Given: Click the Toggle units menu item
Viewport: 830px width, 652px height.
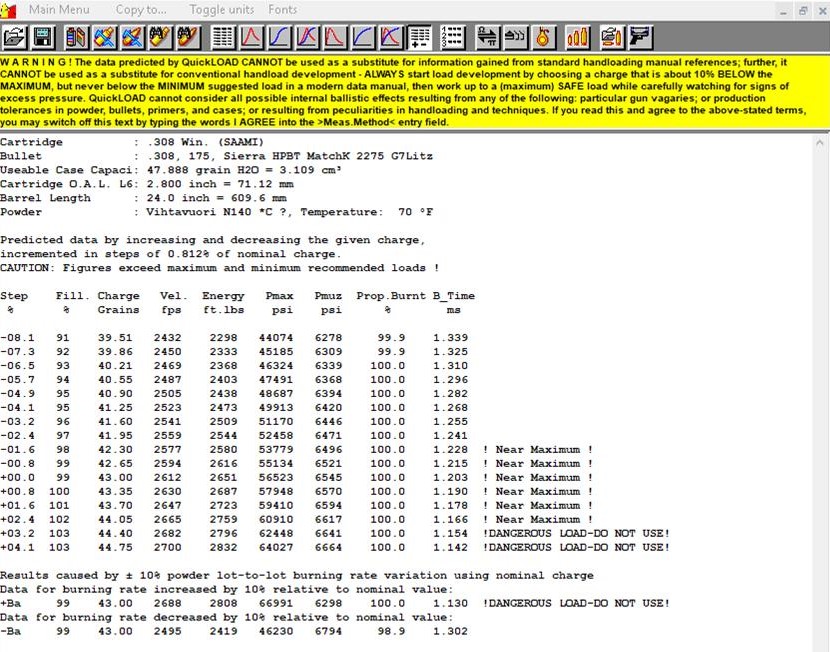Looking at the screenshot, I should pos(222,10).
